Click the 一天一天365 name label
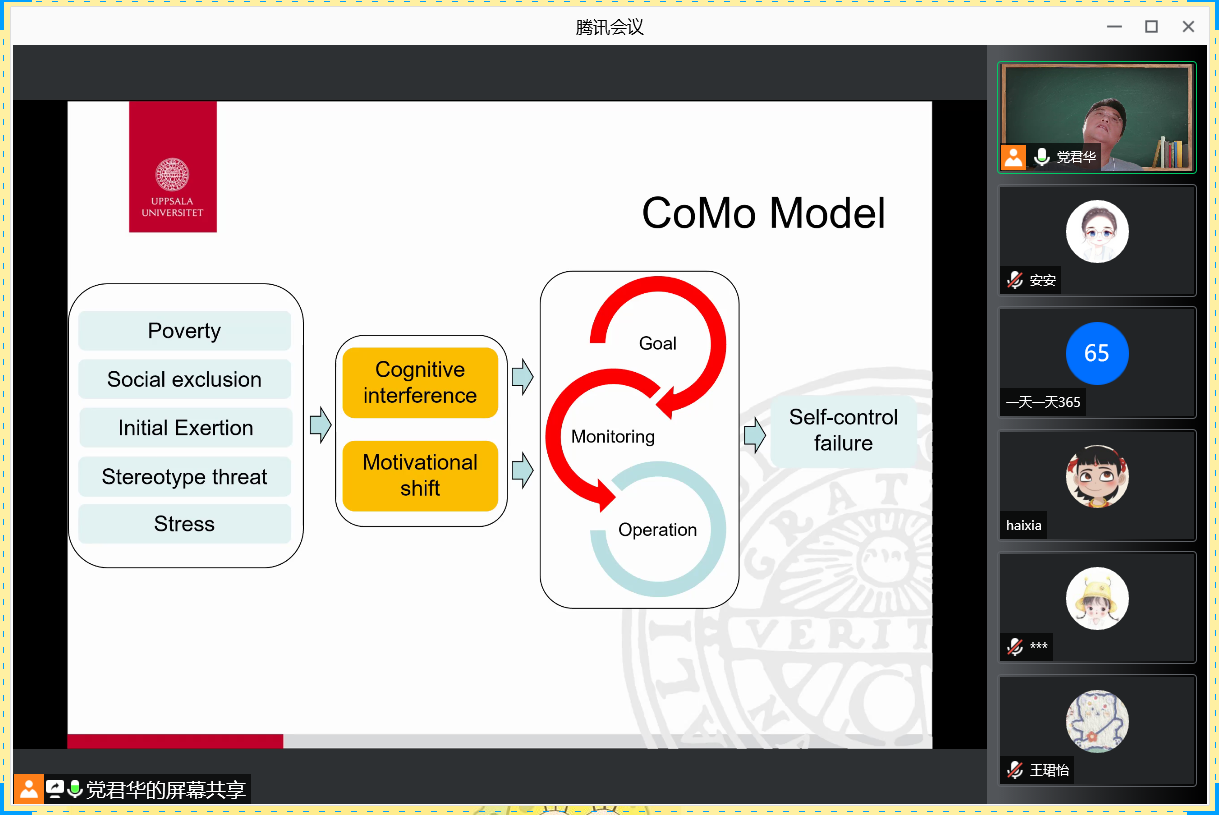 coord(1043,402)
